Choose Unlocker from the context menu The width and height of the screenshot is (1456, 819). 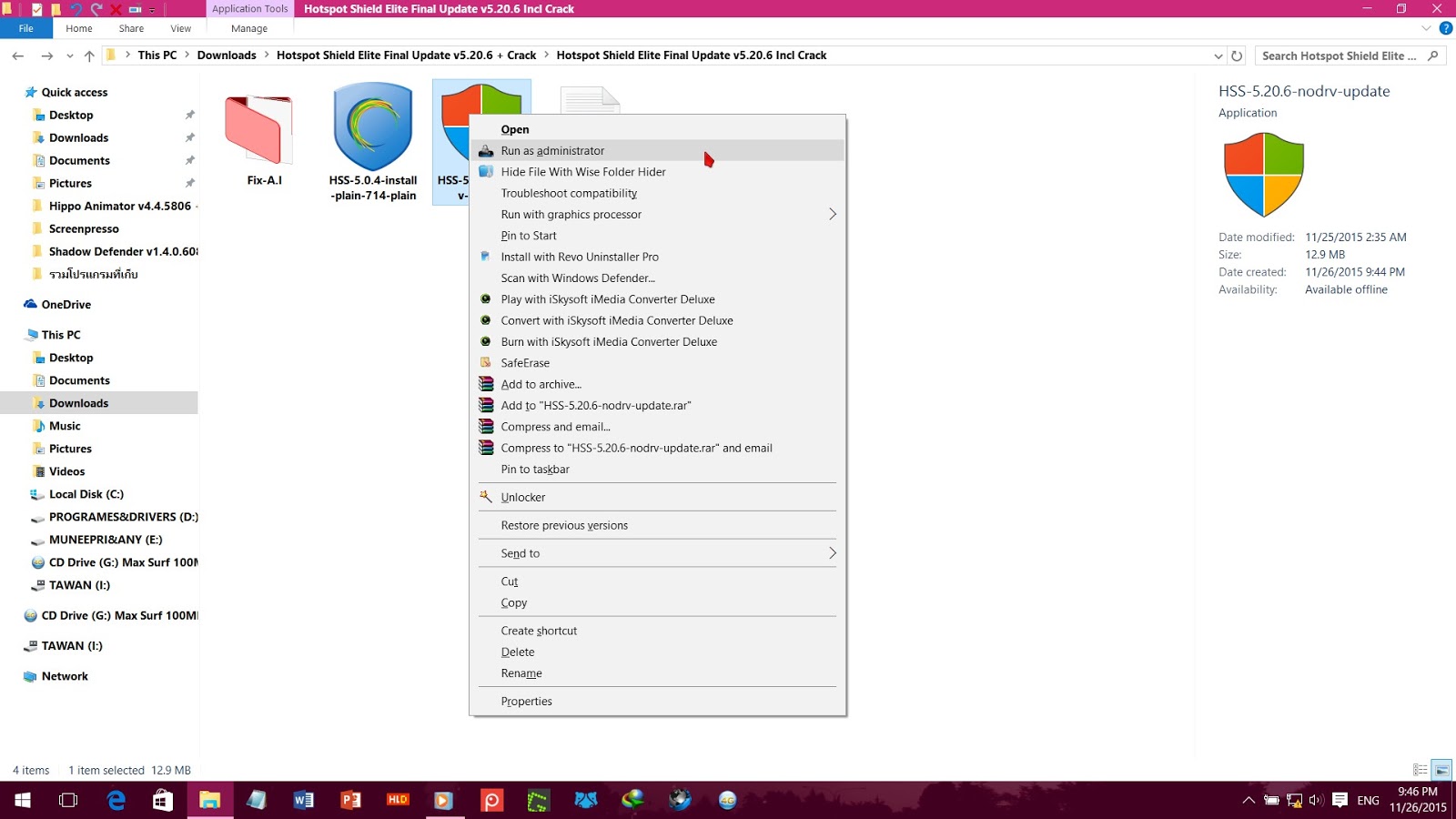pos(657,497)
